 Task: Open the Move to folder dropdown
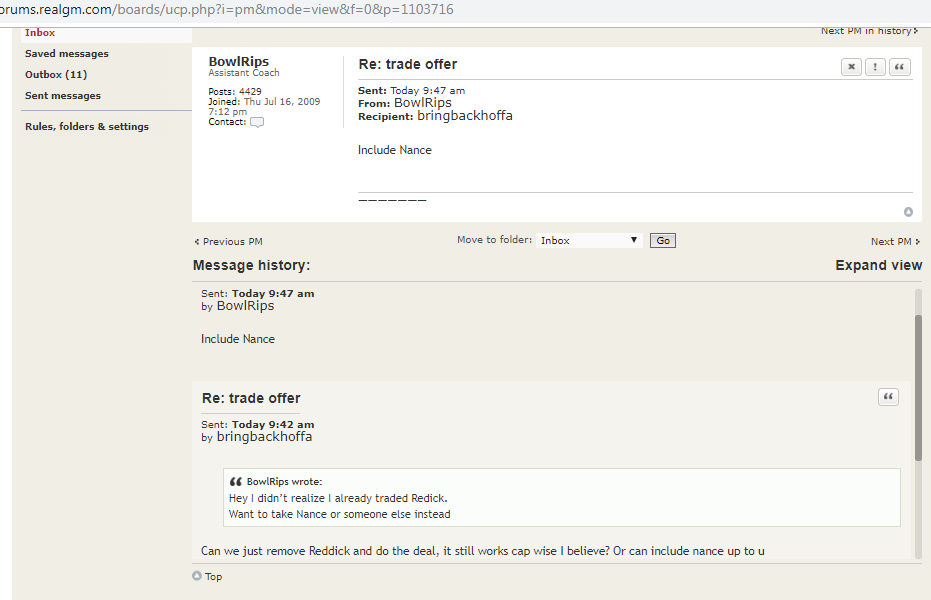pyautogui.click(x=589, y=240)
